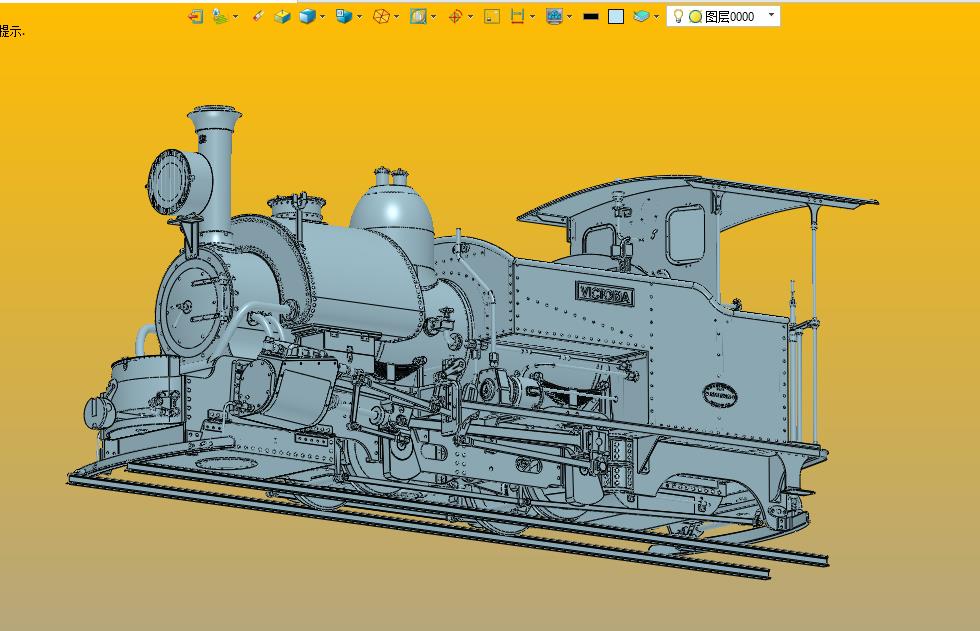The image size is (980, 631).
Task: Click the yellow circle layer color indicator
Action: (695, 17)
